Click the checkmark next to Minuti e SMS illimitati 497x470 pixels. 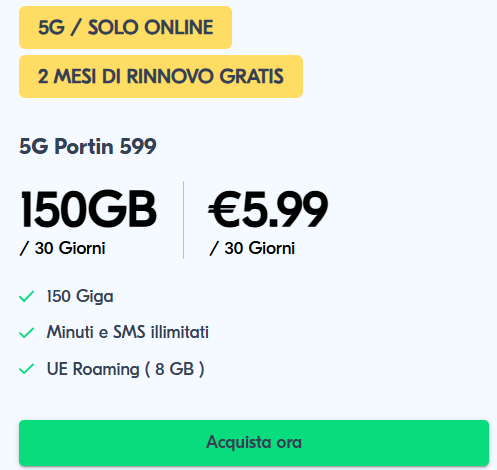coord(26,332)
